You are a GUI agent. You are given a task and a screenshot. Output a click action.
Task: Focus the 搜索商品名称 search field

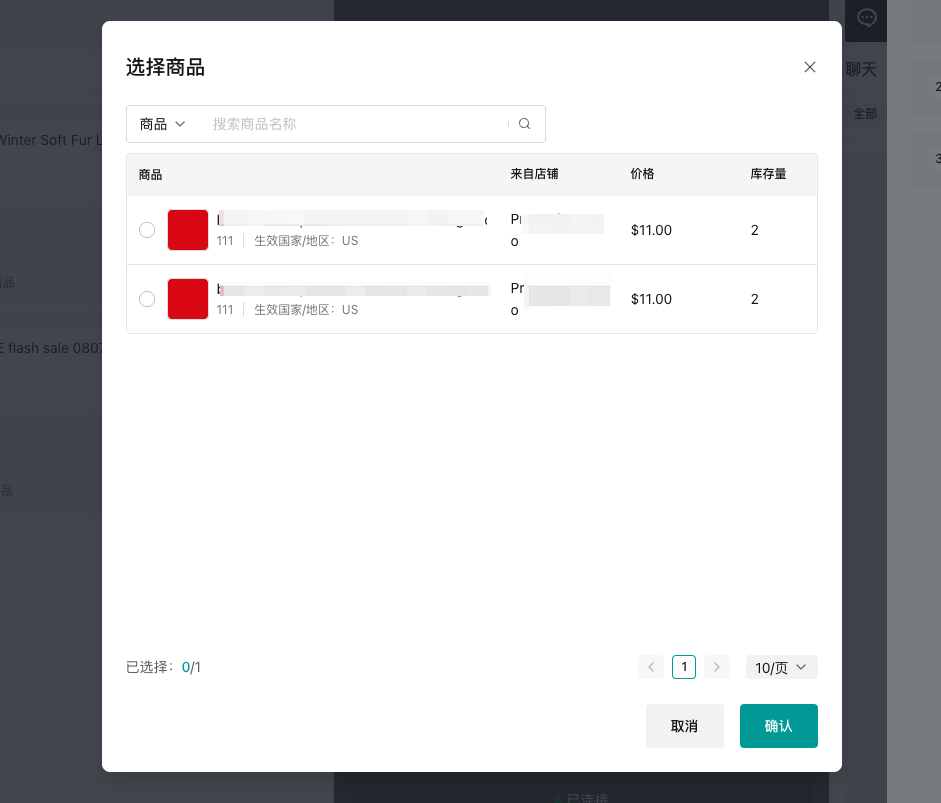click(x=355, y=124)
